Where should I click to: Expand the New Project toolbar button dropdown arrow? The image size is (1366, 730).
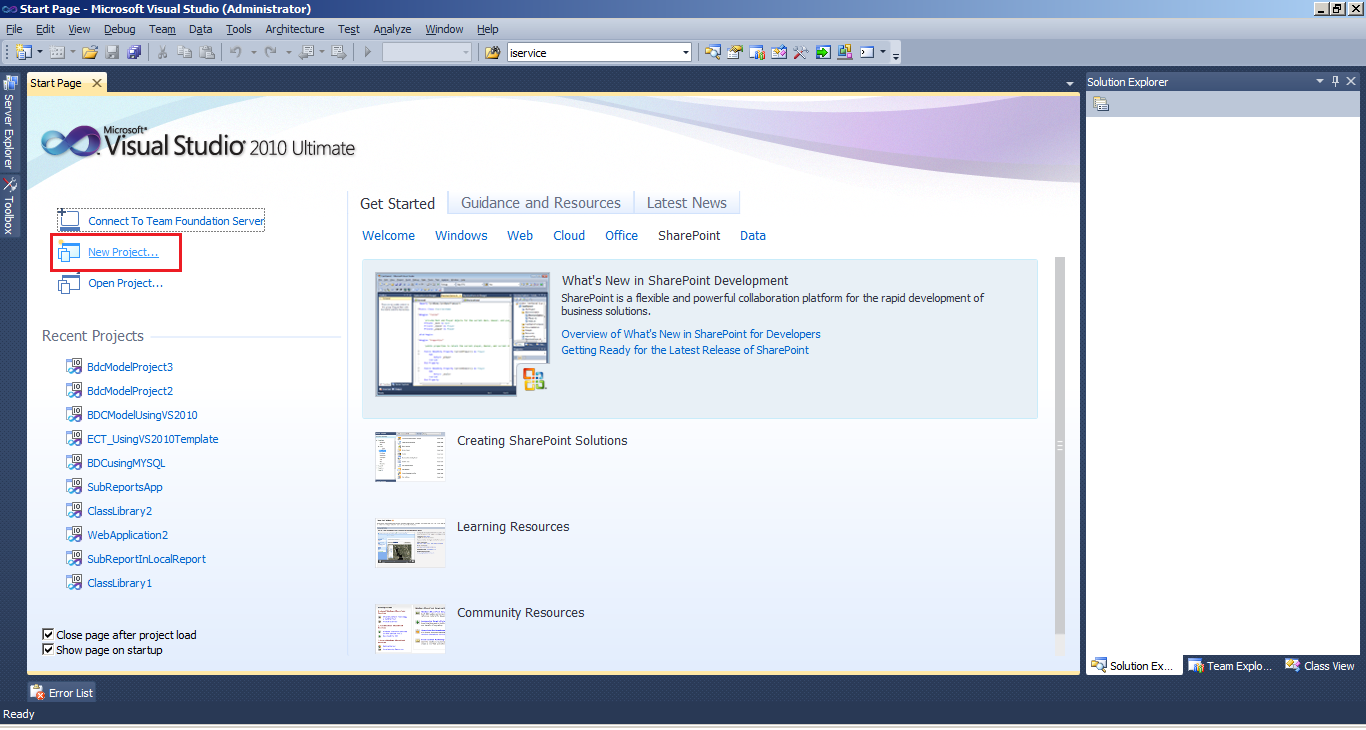pos(40,52)
